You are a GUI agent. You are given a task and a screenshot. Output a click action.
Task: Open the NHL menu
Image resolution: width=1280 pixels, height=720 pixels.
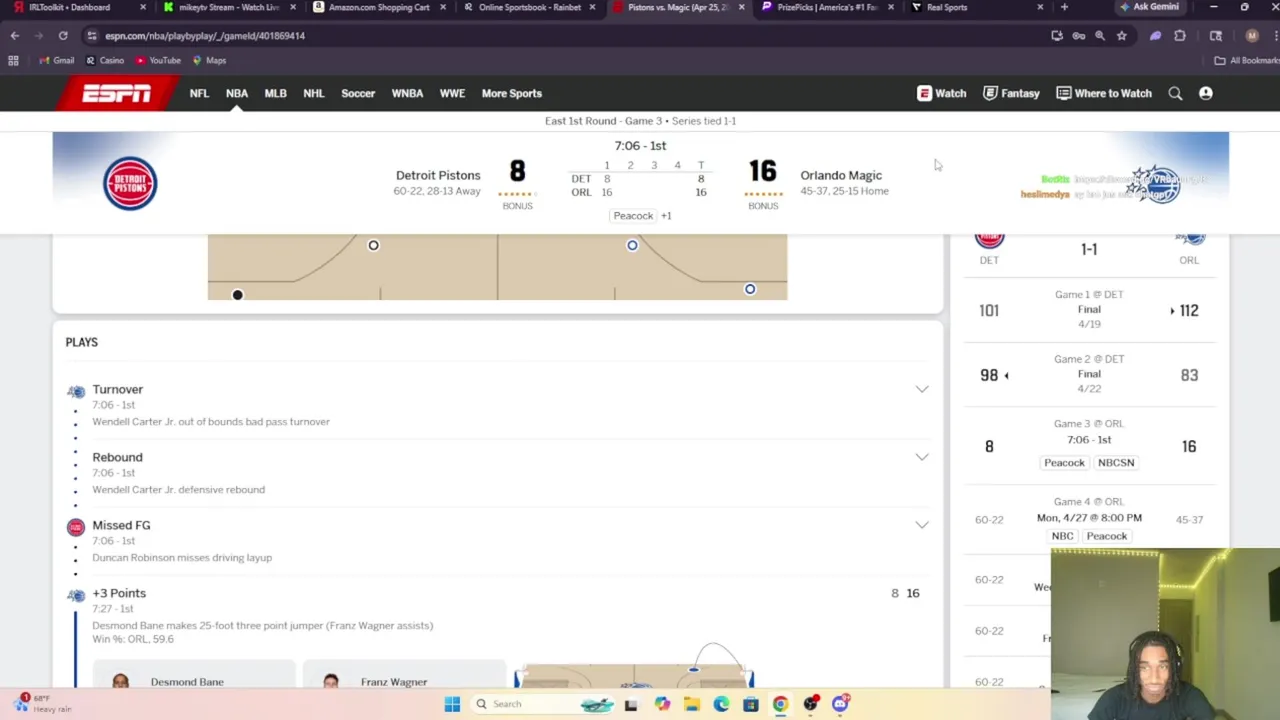pos(313,93)
